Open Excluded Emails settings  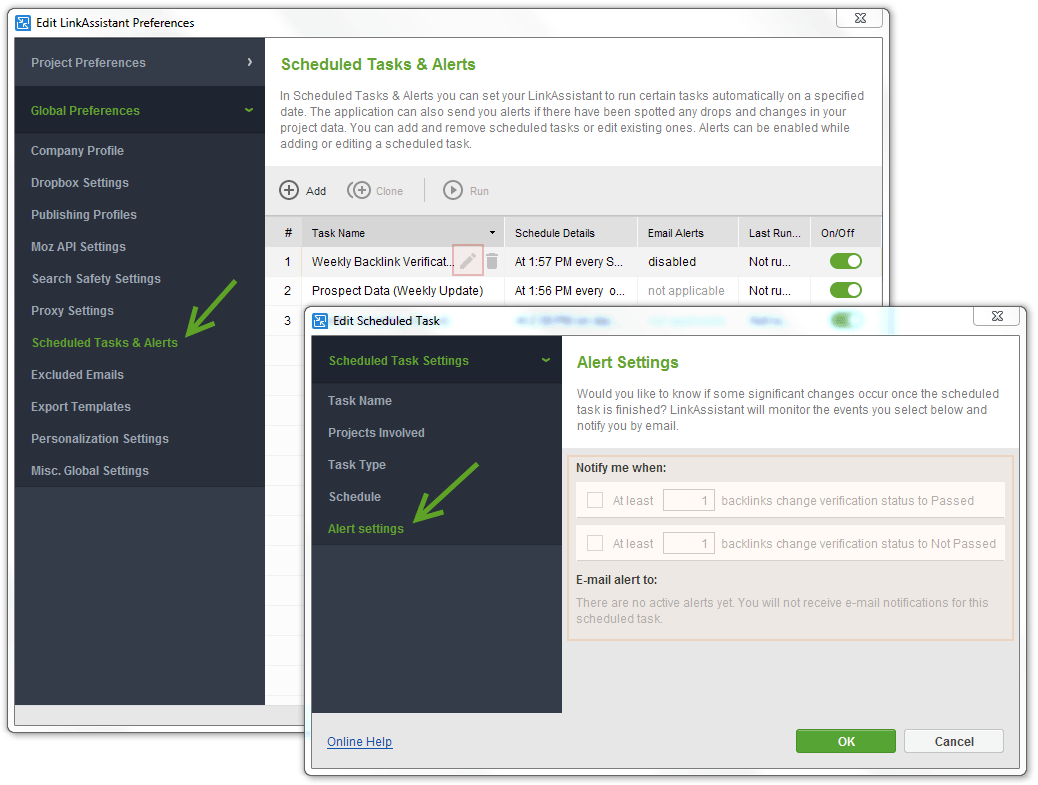coord(77,375)
